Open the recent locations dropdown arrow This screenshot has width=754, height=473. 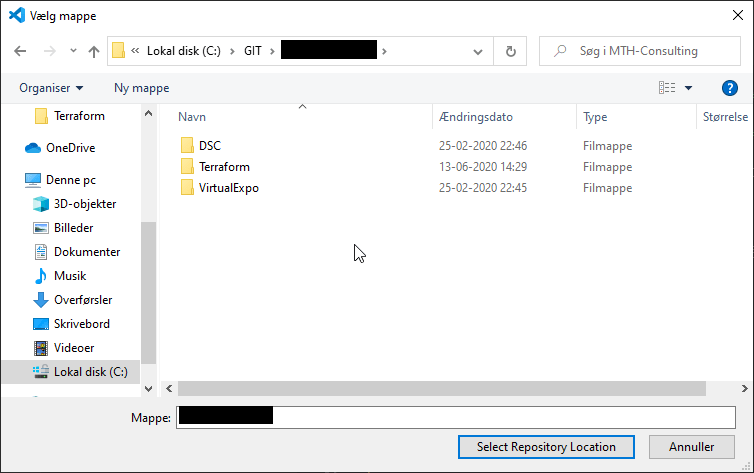[x=73, y=50]
